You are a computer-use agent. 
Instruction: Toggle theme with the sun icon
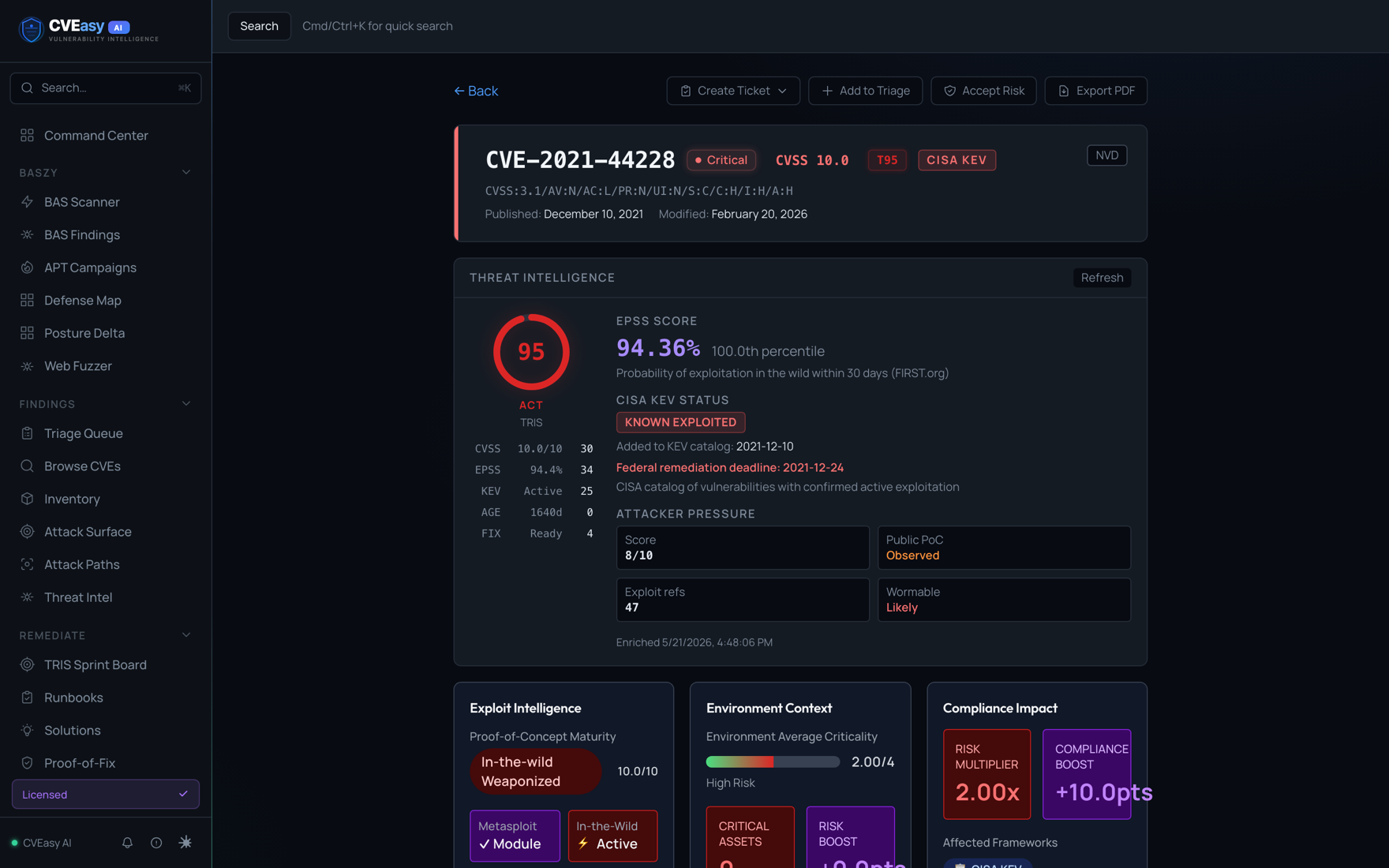tap(185, 843)
